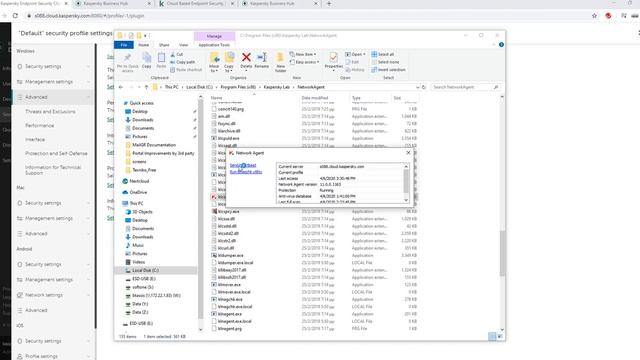This screenshot has height=360, width=640.
Task: Select 3D Objects in navigation pane
Action: tap(142, 212)
